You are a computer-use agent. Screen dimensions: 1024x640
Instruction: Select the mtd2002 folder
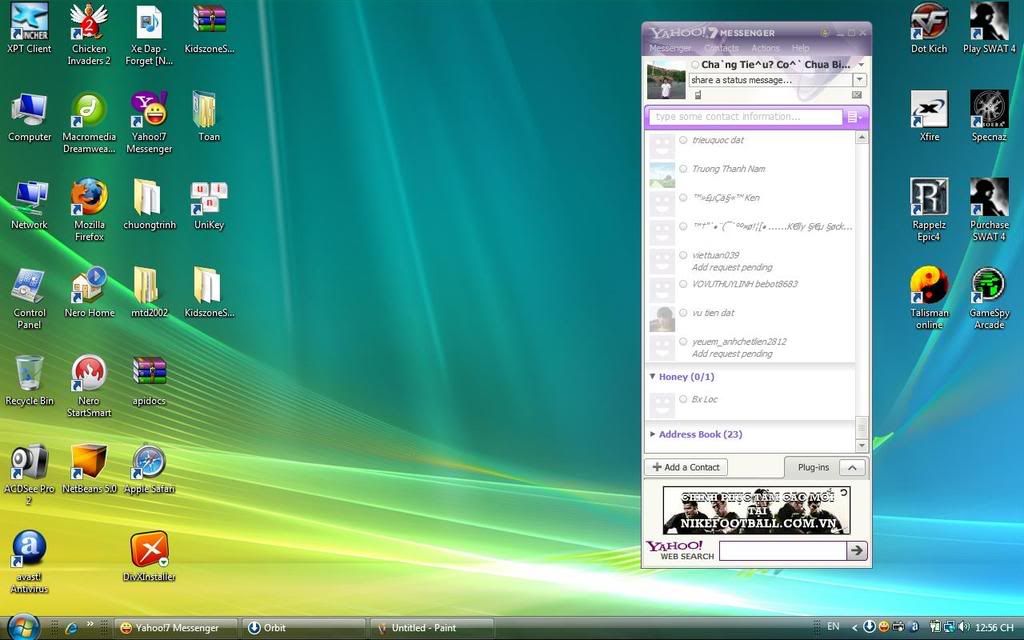click(x=149, y=293)
